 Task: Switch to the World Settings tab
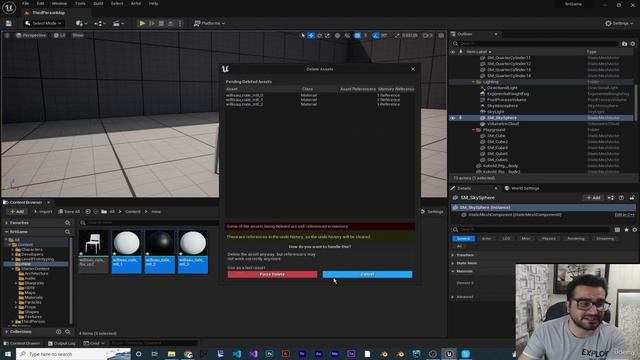tap(522, 188)
